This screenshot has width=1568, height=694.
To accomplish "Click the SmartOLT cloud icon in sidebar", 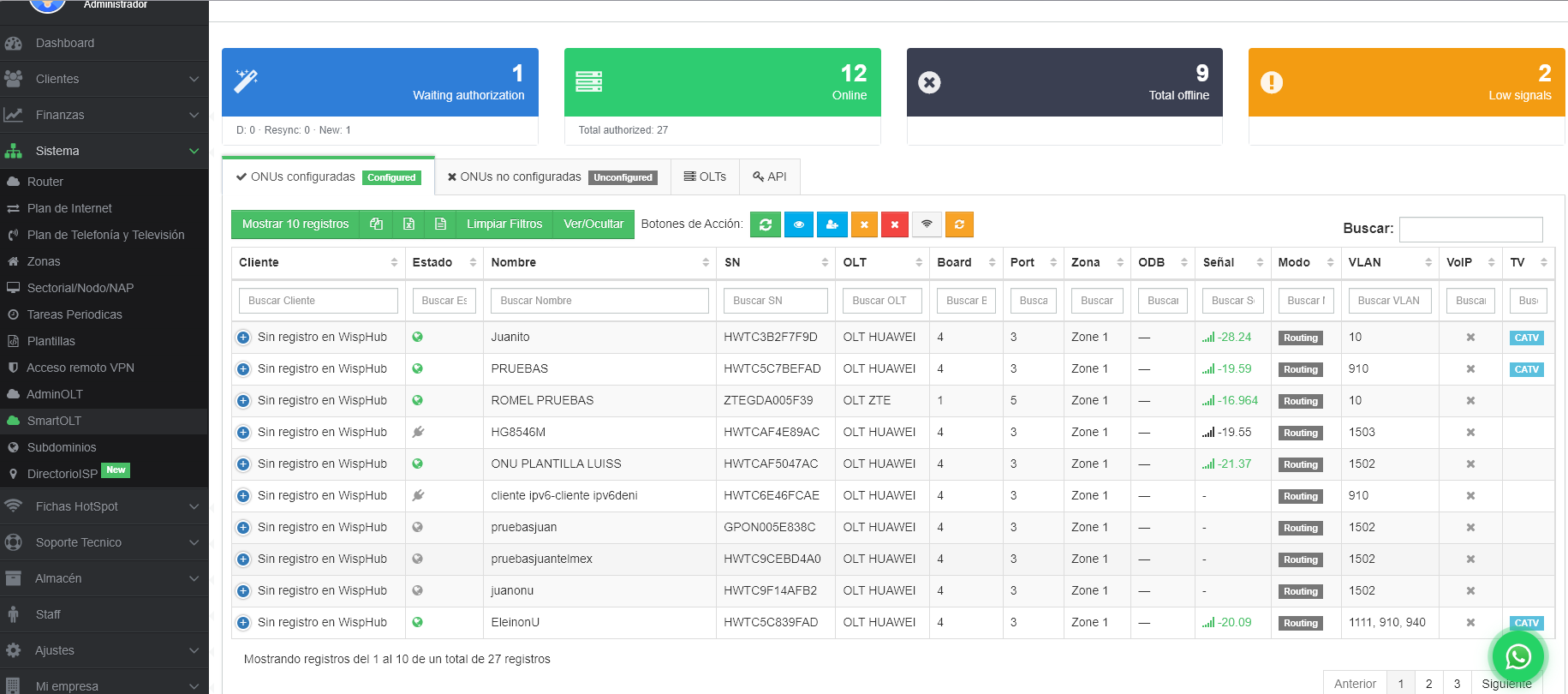I will pyautogui.click(x=14, y=421).
